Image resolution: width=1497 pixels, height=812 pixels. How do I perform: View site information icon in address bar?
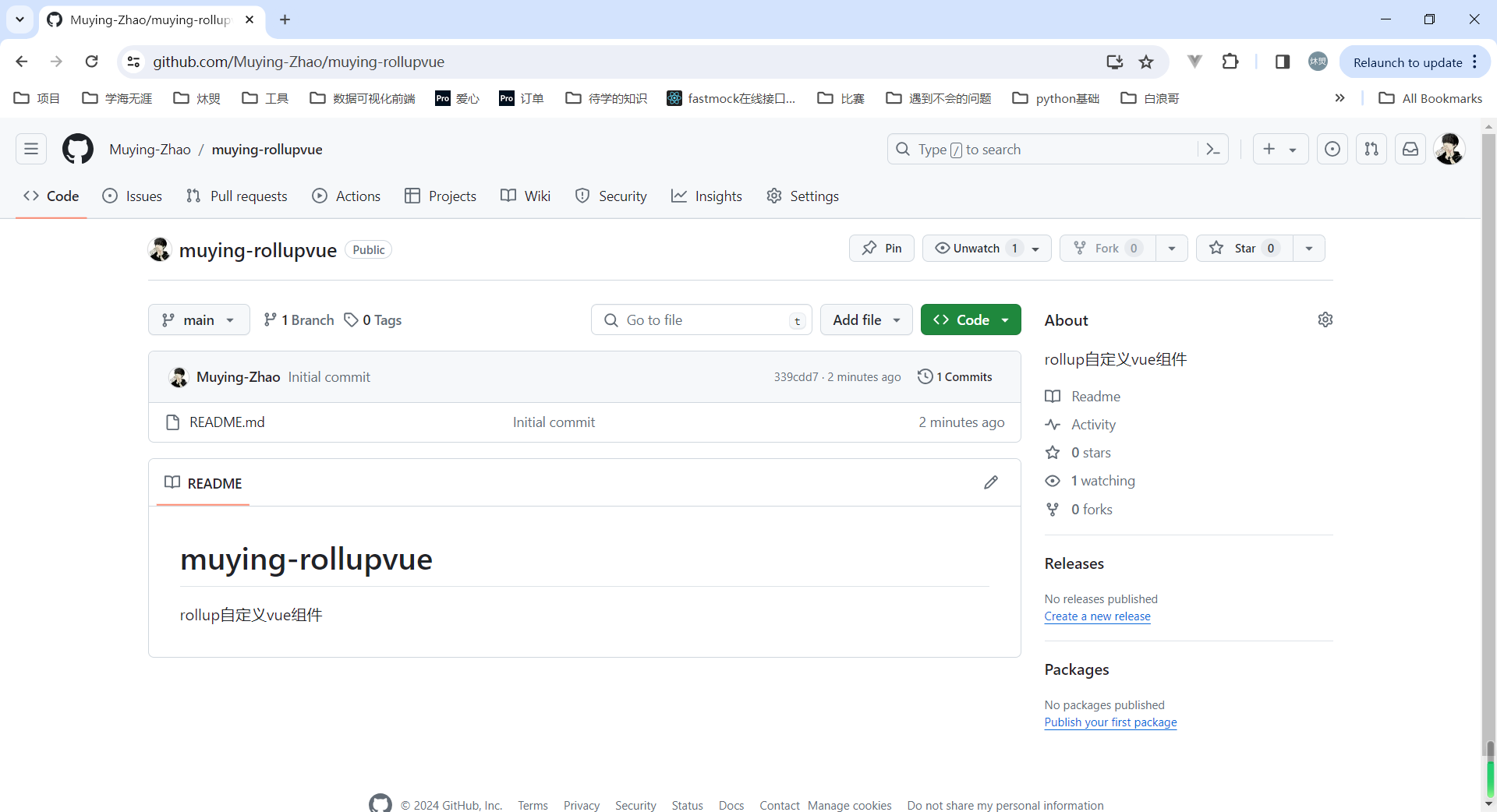(x=134, y=62)
